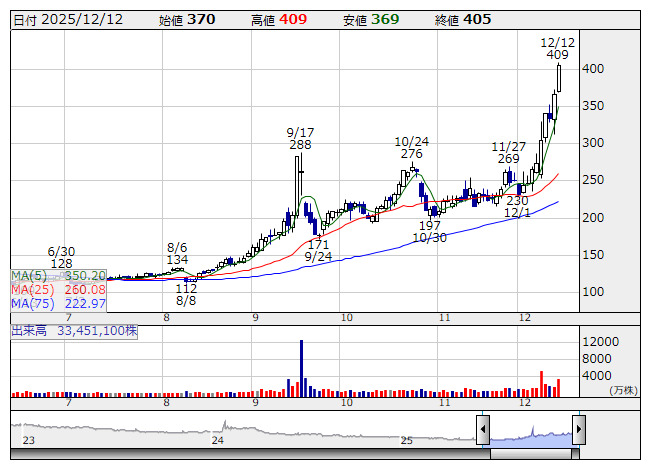This screenshot has width=653, height=470.
Task: Click the MA(25) legend label
Action: pyautogui.click(x=34, y=289)
